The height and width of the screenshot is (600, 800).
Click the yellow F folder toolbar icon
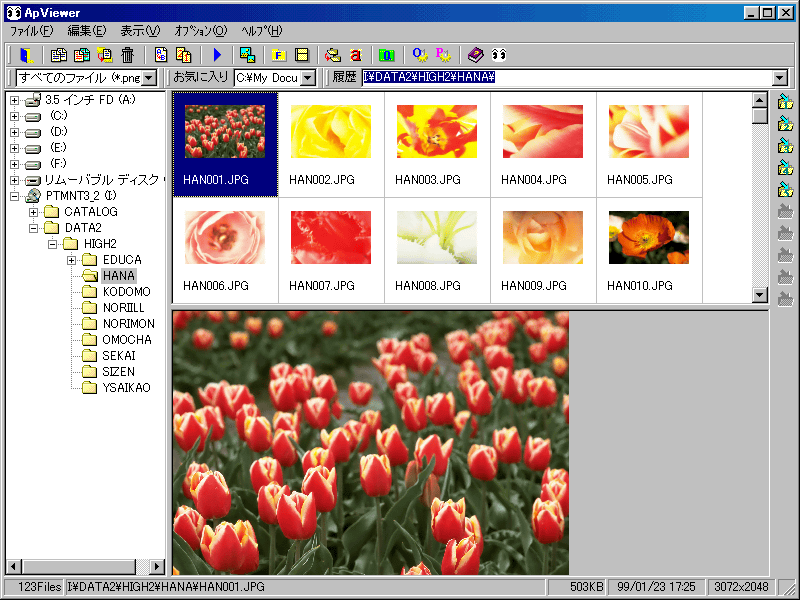[279, 55]
